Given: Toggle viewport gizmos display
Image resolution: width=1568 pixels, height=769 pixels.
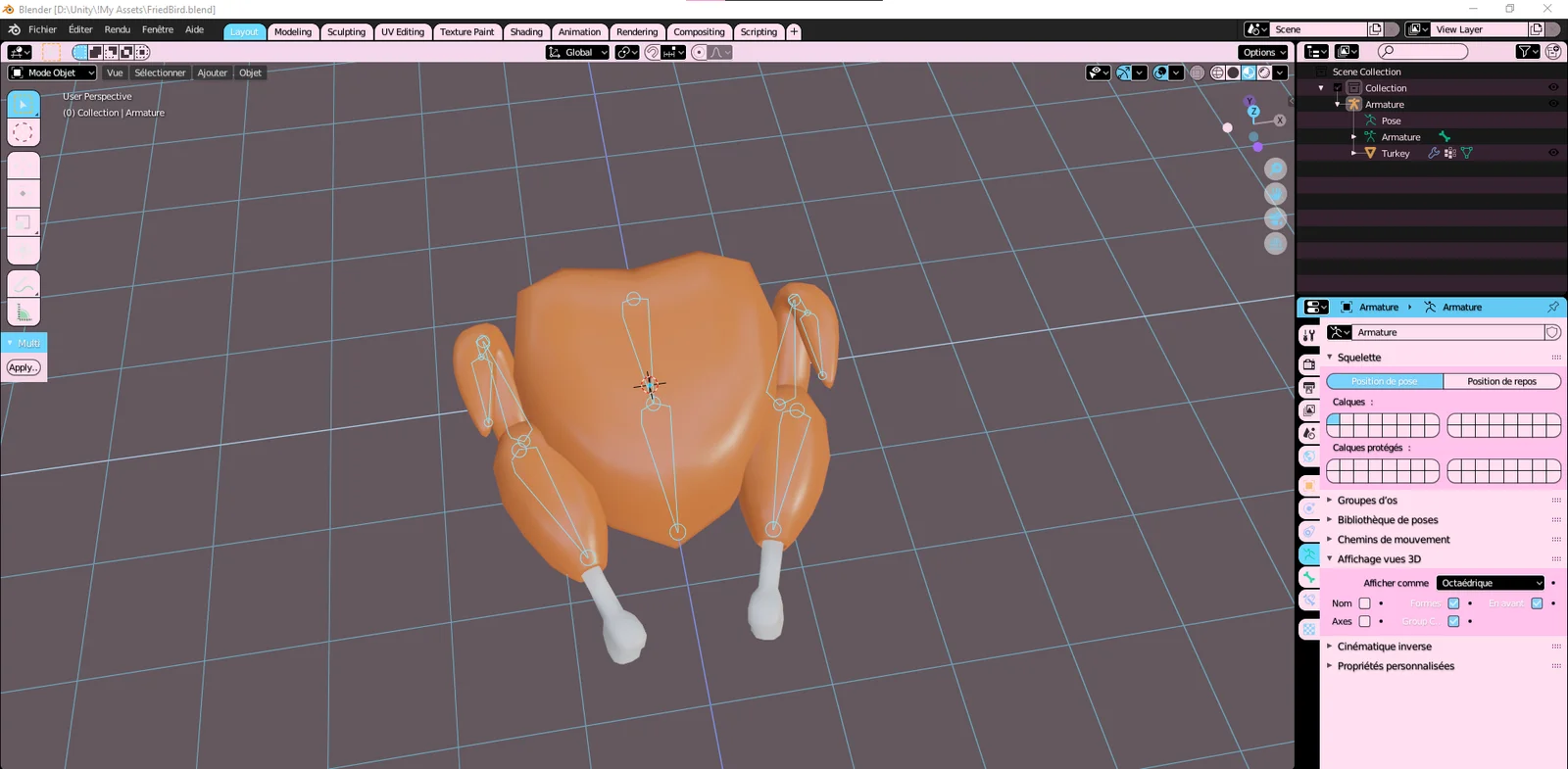Looking at the screenshot, I should pos(1124,72).
